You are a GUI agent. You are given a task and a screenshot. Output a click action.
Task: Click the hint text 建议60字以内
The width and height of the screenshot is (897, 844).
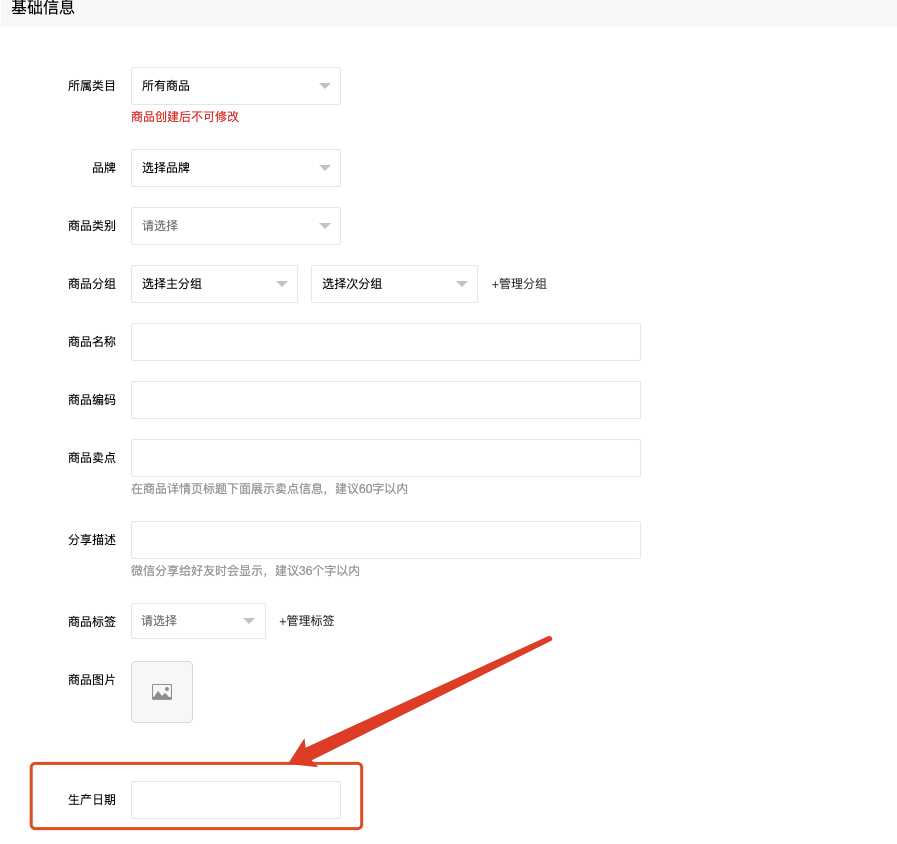pos(371,489)
